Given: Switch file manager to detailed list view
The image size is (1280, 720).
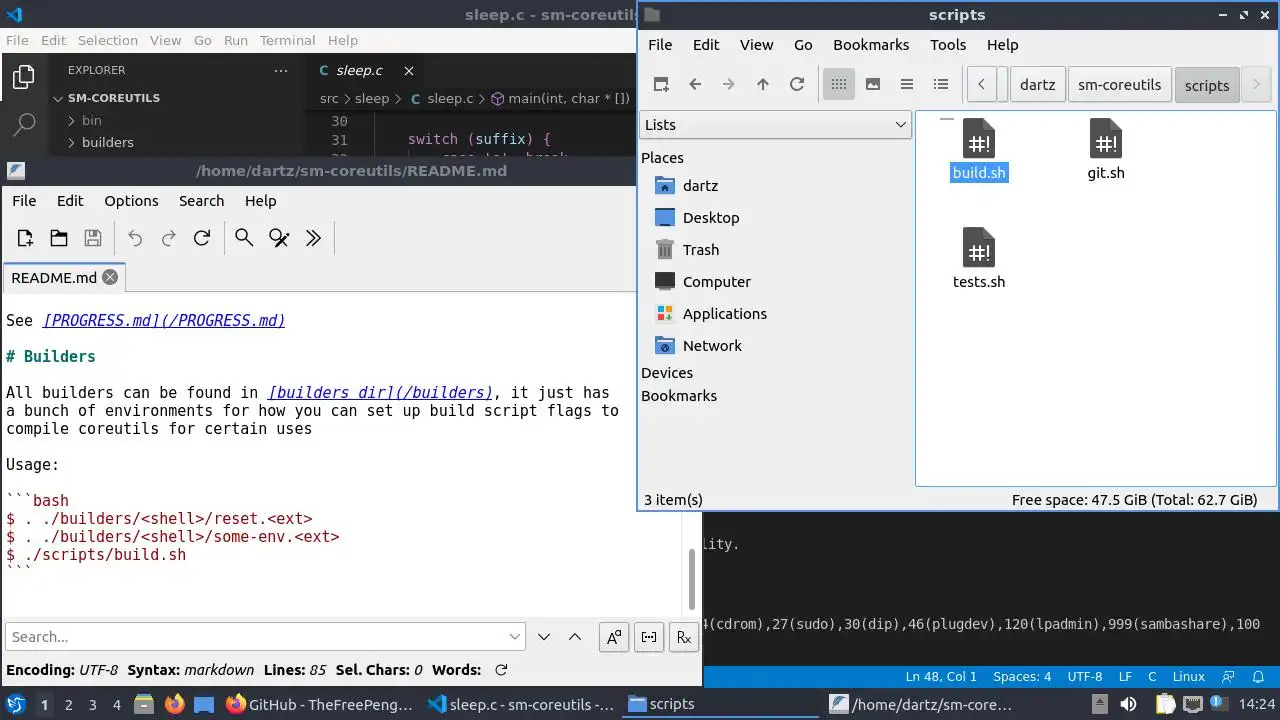Looking at the screenshot, I should click(x=941, y=84).
